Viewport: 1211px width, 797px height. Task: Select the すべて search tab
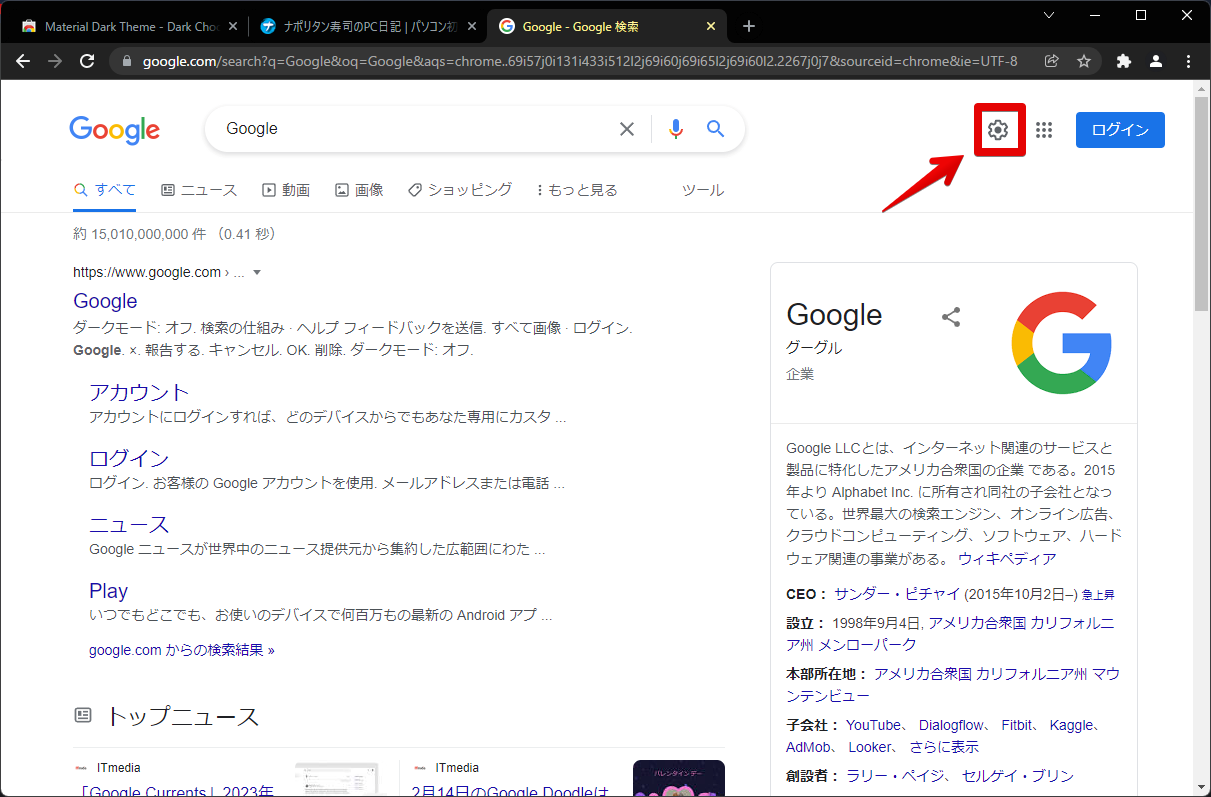[105, 190]
